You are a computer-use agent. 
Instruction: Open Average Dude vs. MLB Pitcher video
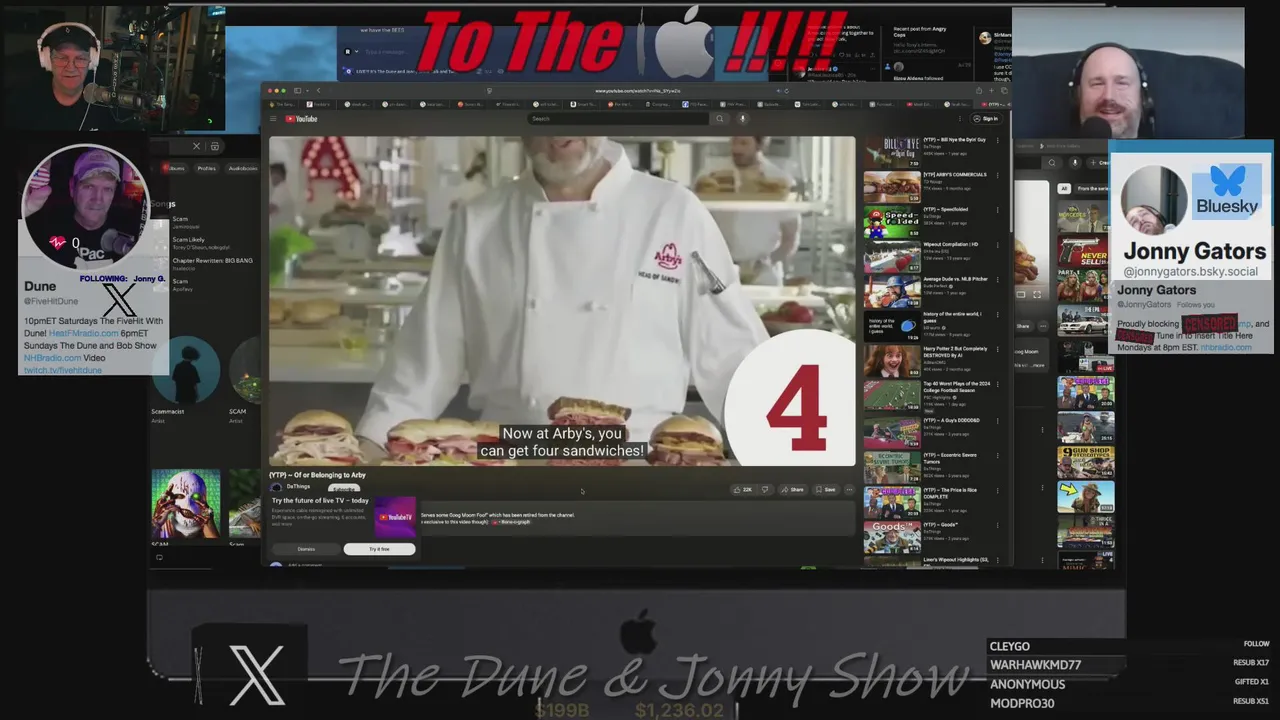tap(892, 293)
